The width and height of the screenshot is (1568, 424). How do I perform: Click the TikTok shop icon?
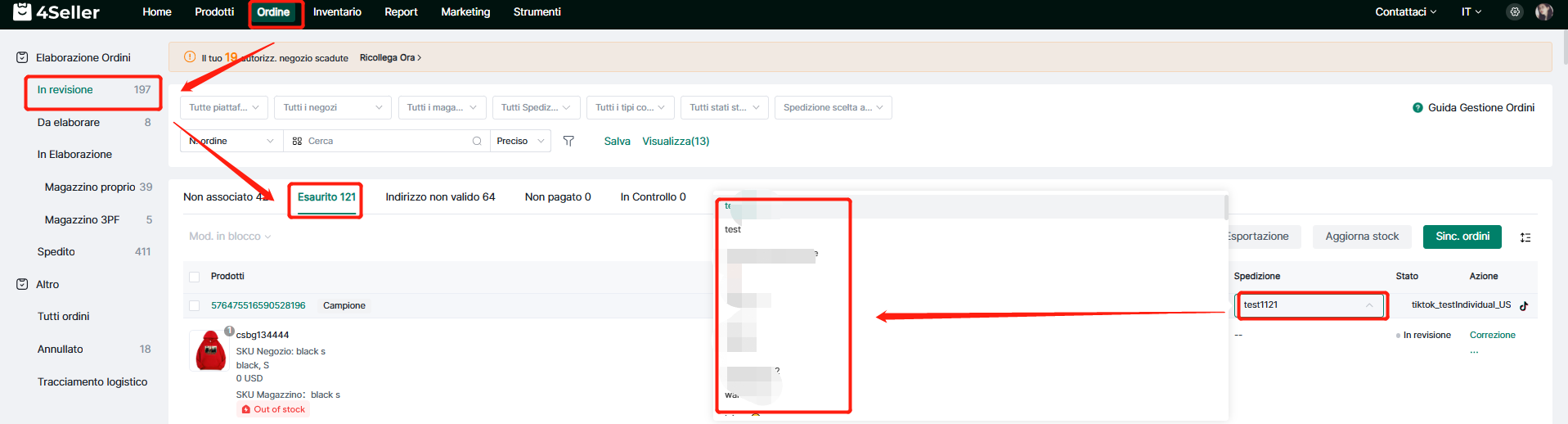coord(1524,305)
